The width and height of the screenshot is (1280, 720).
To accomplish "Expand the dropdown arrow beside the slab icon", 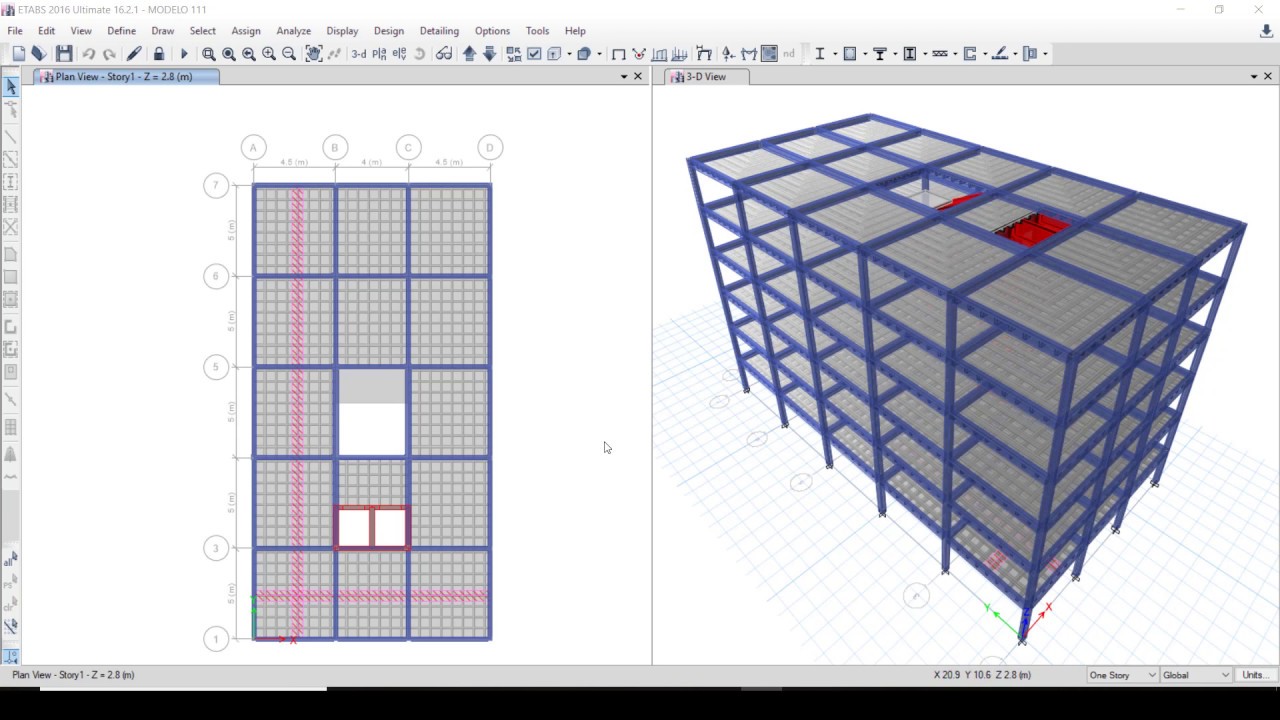I will [x=865, y=54].
